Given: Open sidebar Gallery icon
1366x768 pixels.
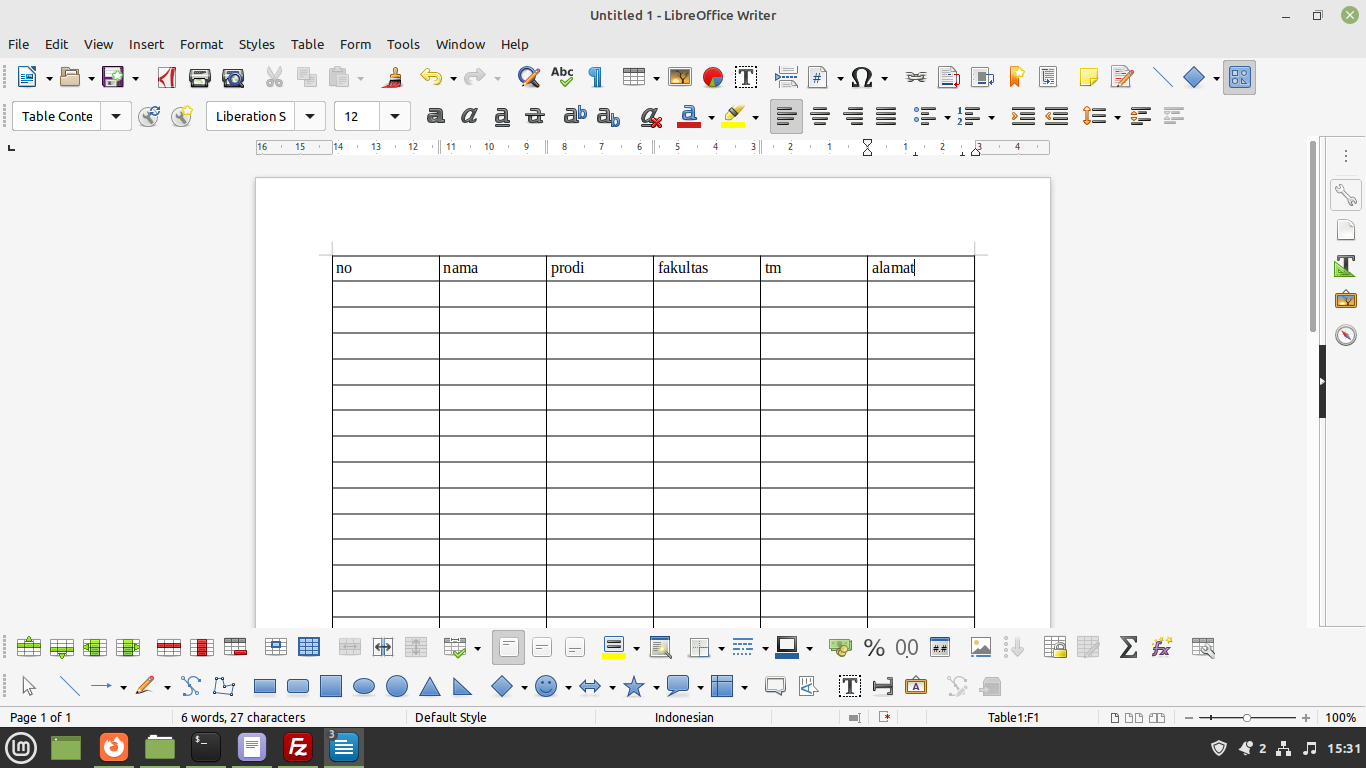Looking at the screenshot, I should click(1346, 300).
